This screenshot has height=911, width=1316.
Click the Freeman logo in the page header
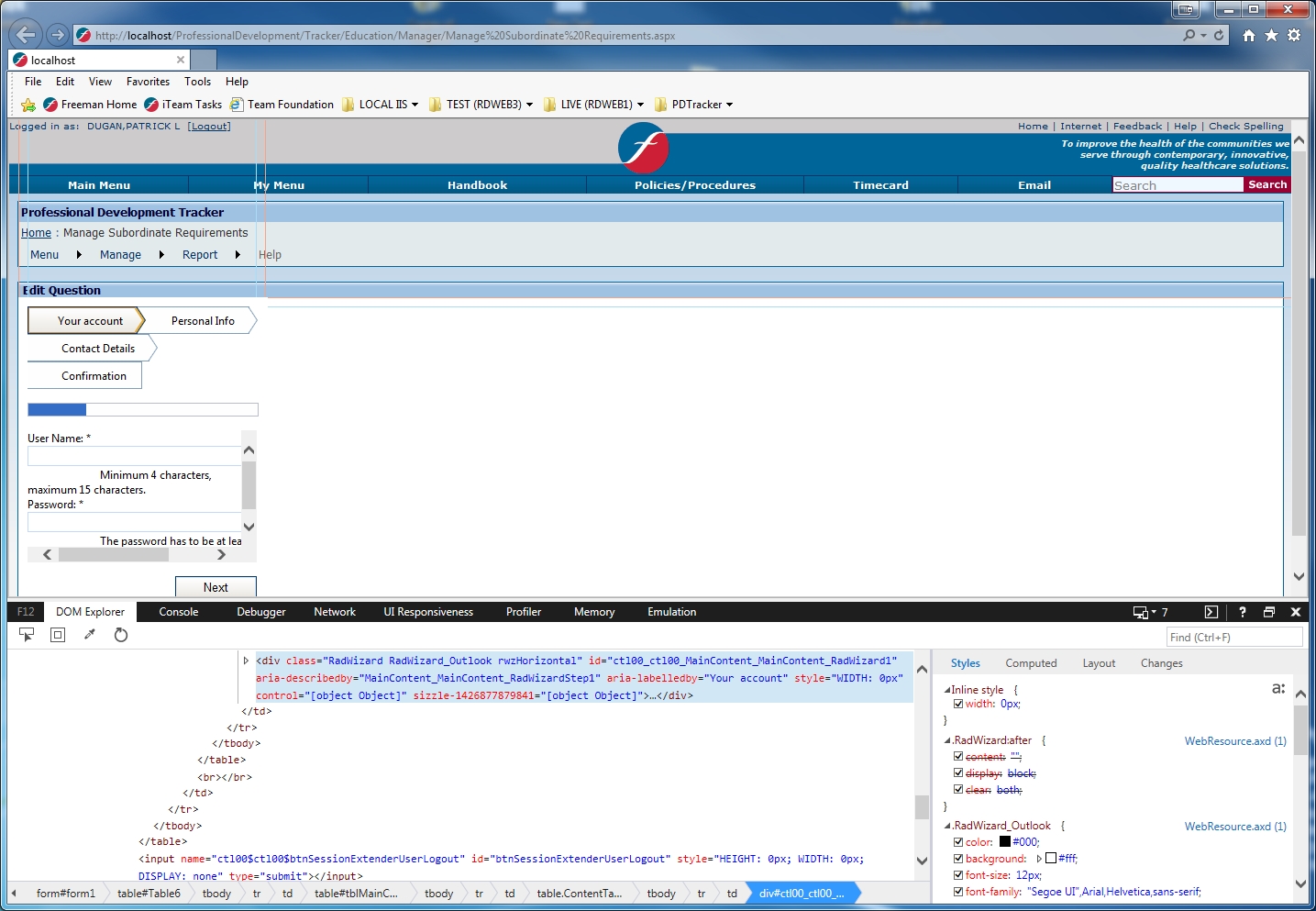click(x=643, y=148)
